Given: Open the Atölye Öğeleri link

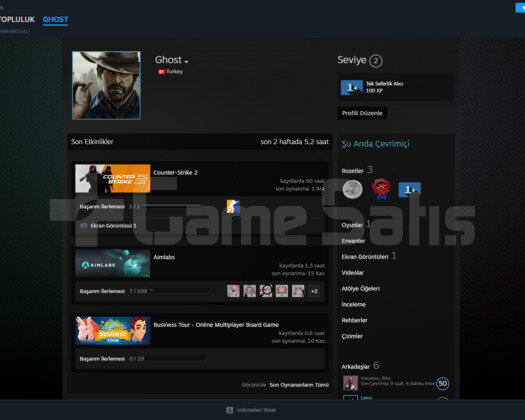Looking at the screenshot, I should 361,289.
